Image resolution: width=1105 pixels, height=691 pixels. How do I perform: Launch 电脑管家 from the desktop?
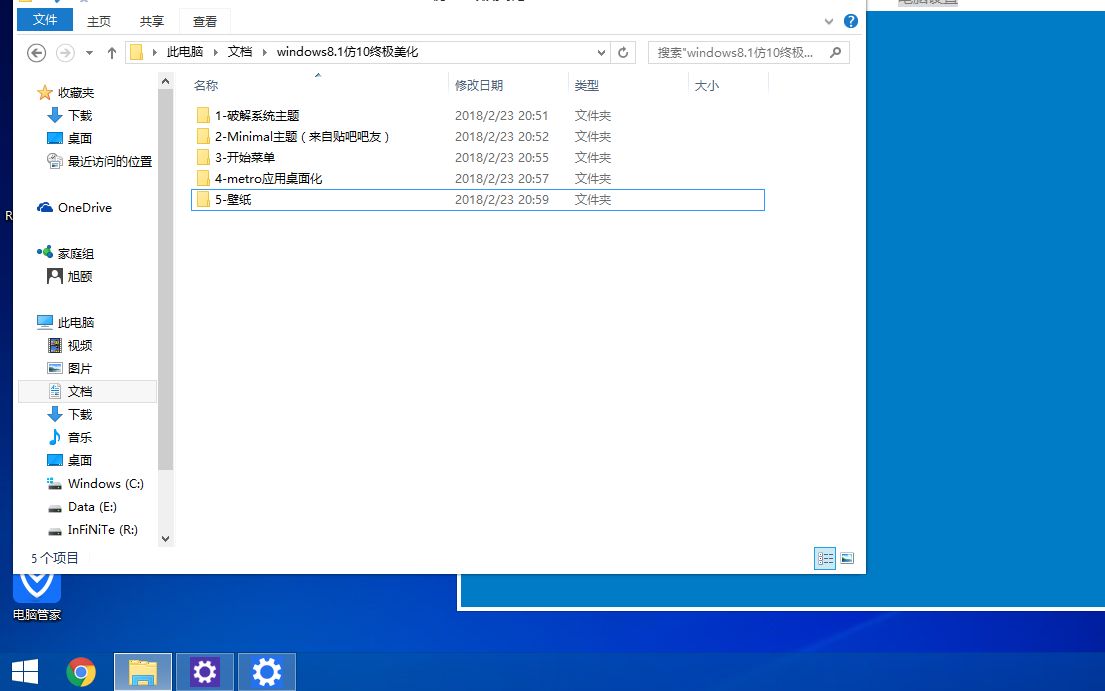[x=36, y=590]
